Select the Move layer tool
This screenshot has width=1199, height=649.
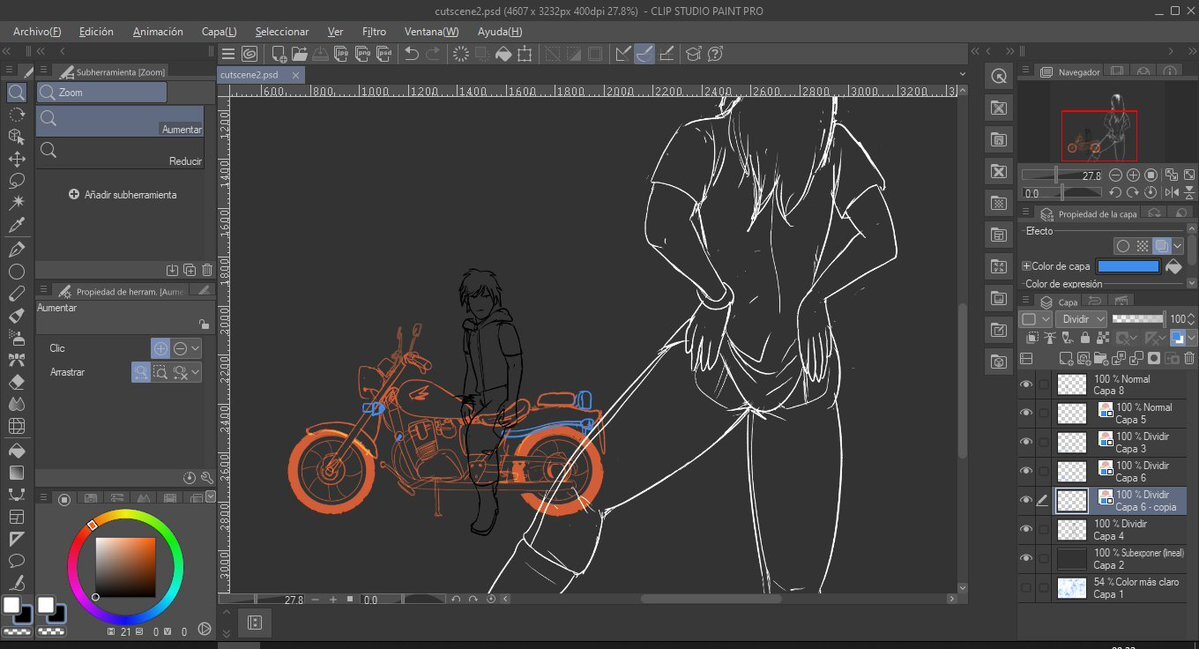16,159
